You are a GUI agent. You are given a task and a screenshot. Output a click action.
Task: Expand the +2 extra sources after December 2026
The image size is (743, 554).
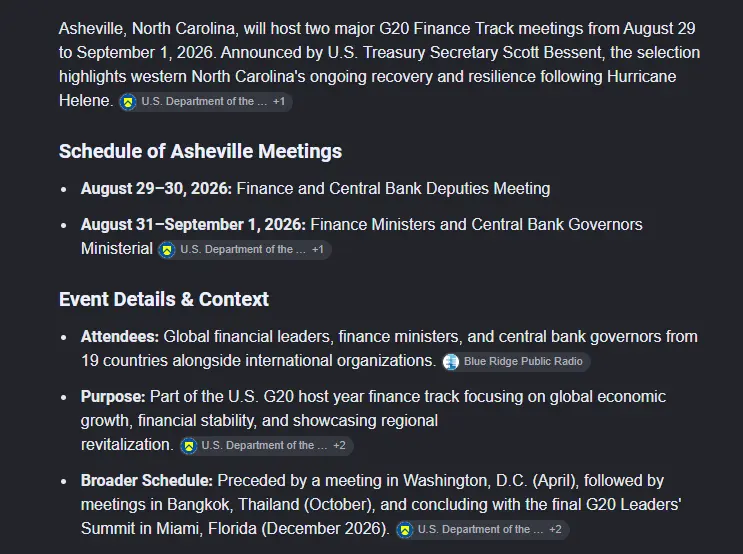555,529
